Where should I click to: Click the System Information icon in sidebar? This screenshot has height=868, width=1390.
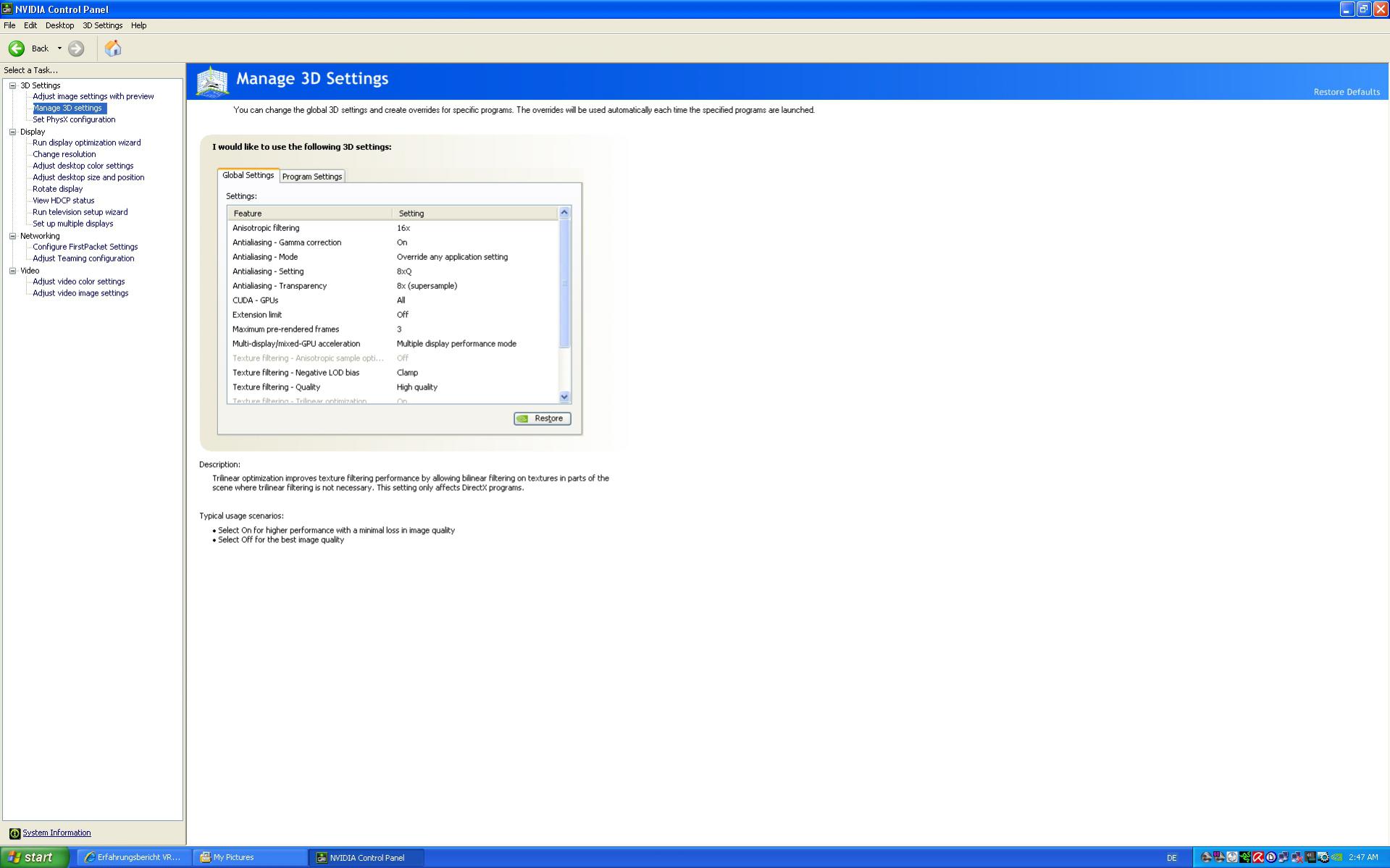point(14,833)
